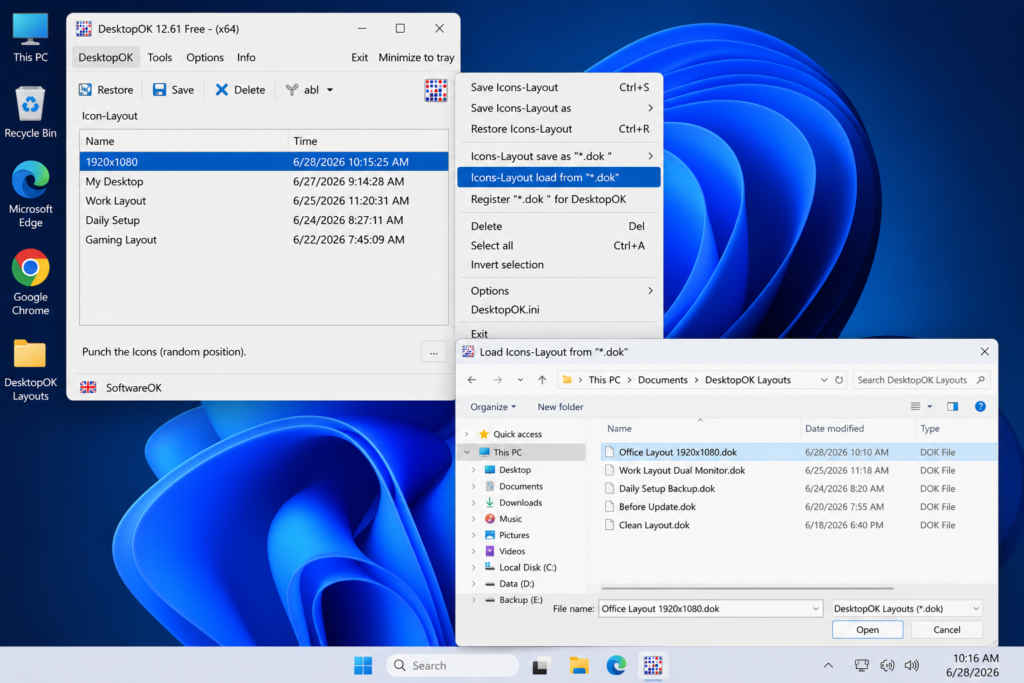1024x683 pixels.
Task: Open File Explorer from the taskbar
Action: point(579,665)
